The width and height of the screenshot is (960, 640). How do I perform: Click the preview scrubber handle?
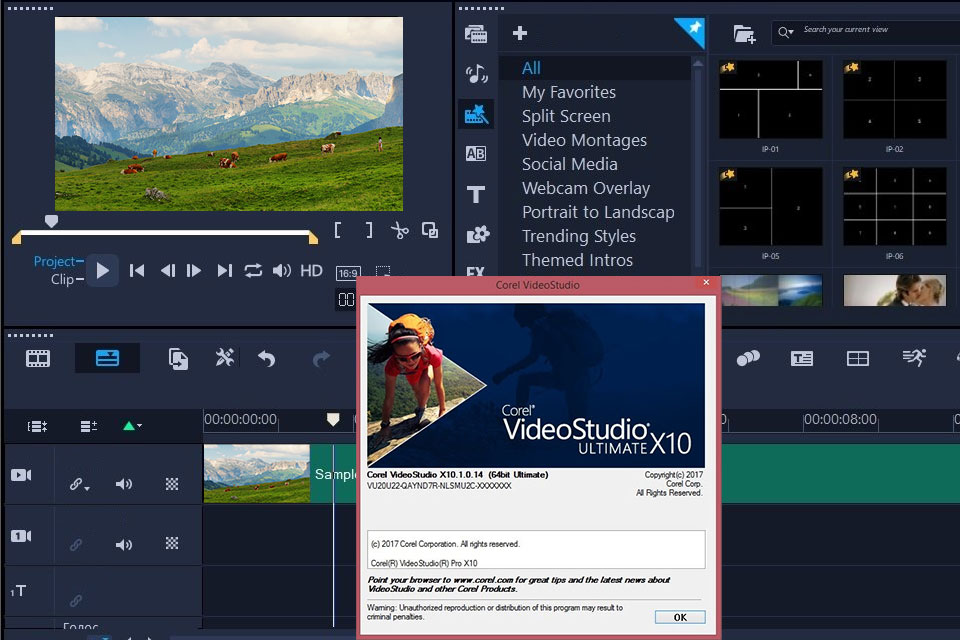coord(51,221)
